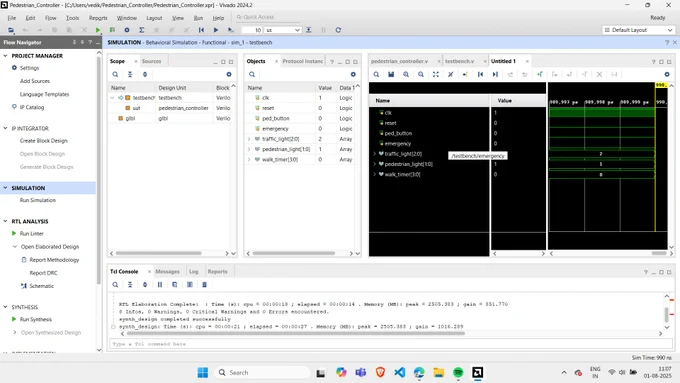Collapse the RTL ANALYSIS section
Image resolution: width=680 pixels, height=383 pixels.
(x=6, y=221)
